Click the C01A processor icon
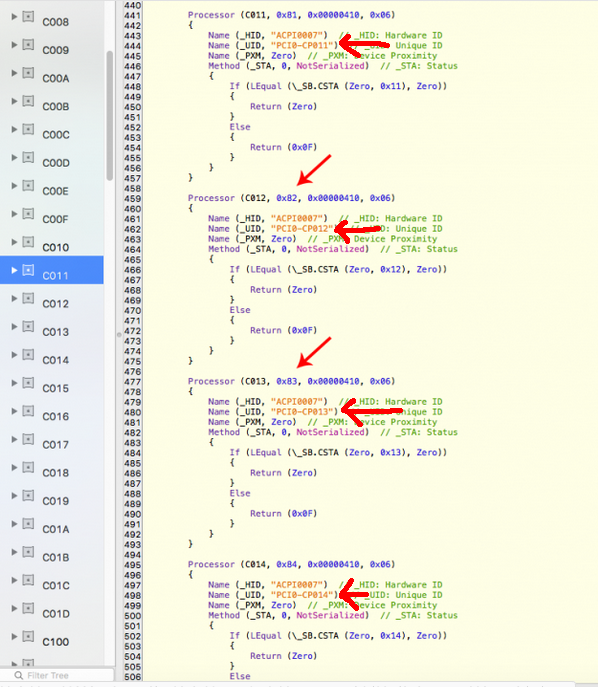 coord(28,524)
